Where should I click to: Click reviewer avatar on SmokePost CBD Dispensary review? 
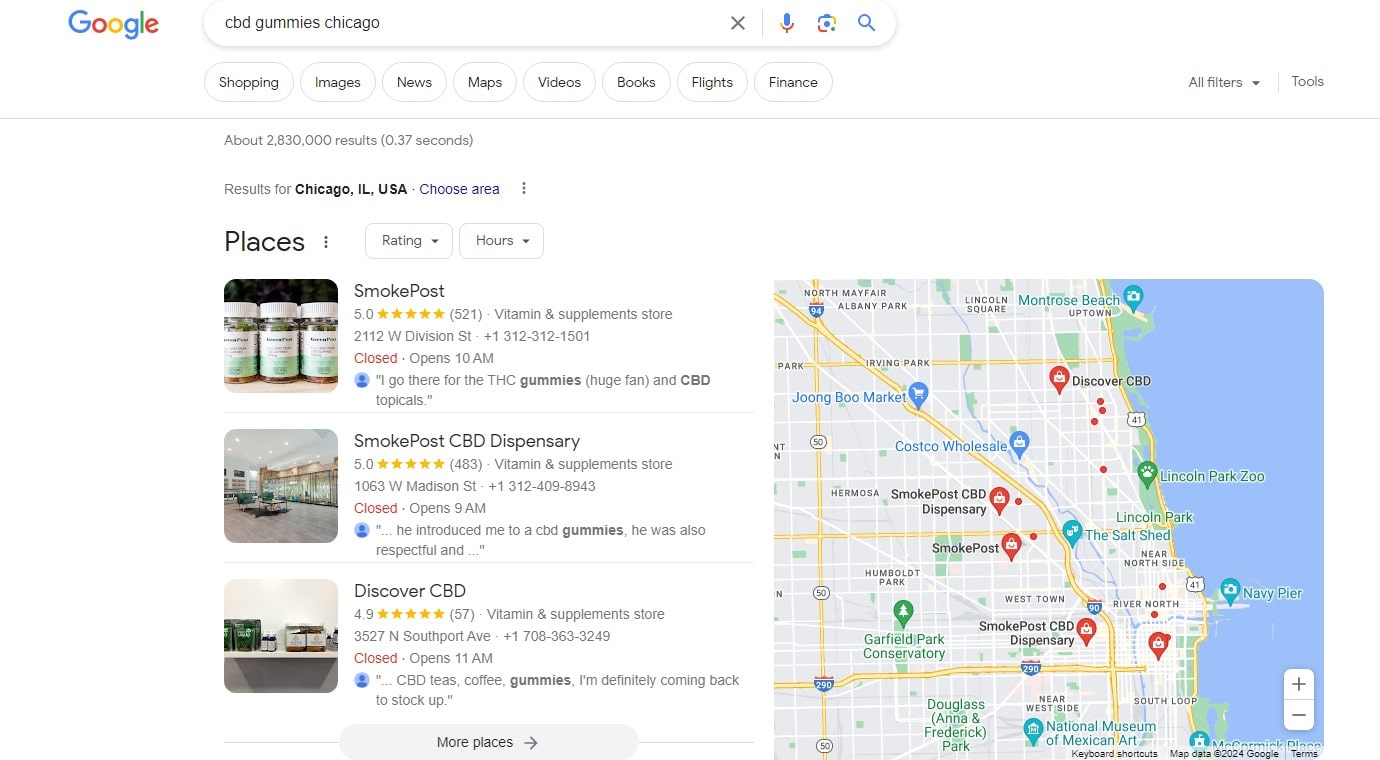coord(362,530)
